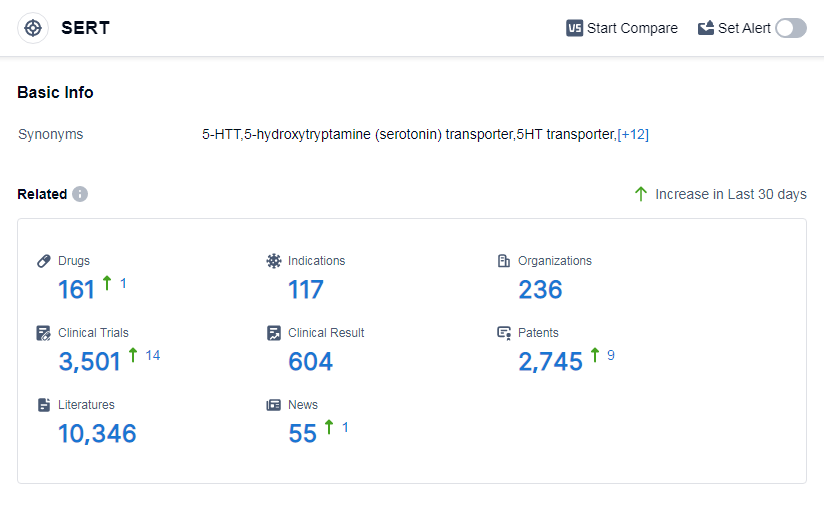Viewport: 824px width, 512px height.
Task: Click the Clinical Trials icon
Action: (x=44, y=333)
